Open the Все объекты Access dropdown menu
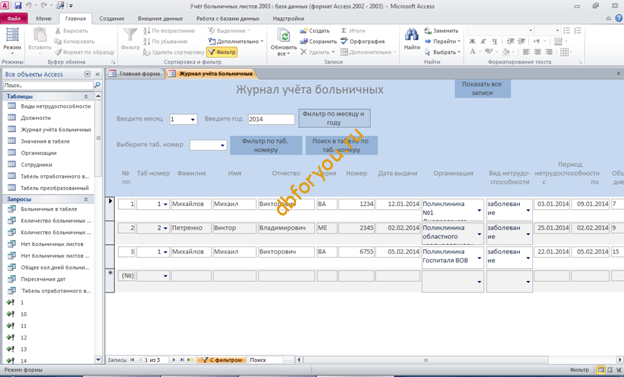624x377 pixels. point(87,74)
